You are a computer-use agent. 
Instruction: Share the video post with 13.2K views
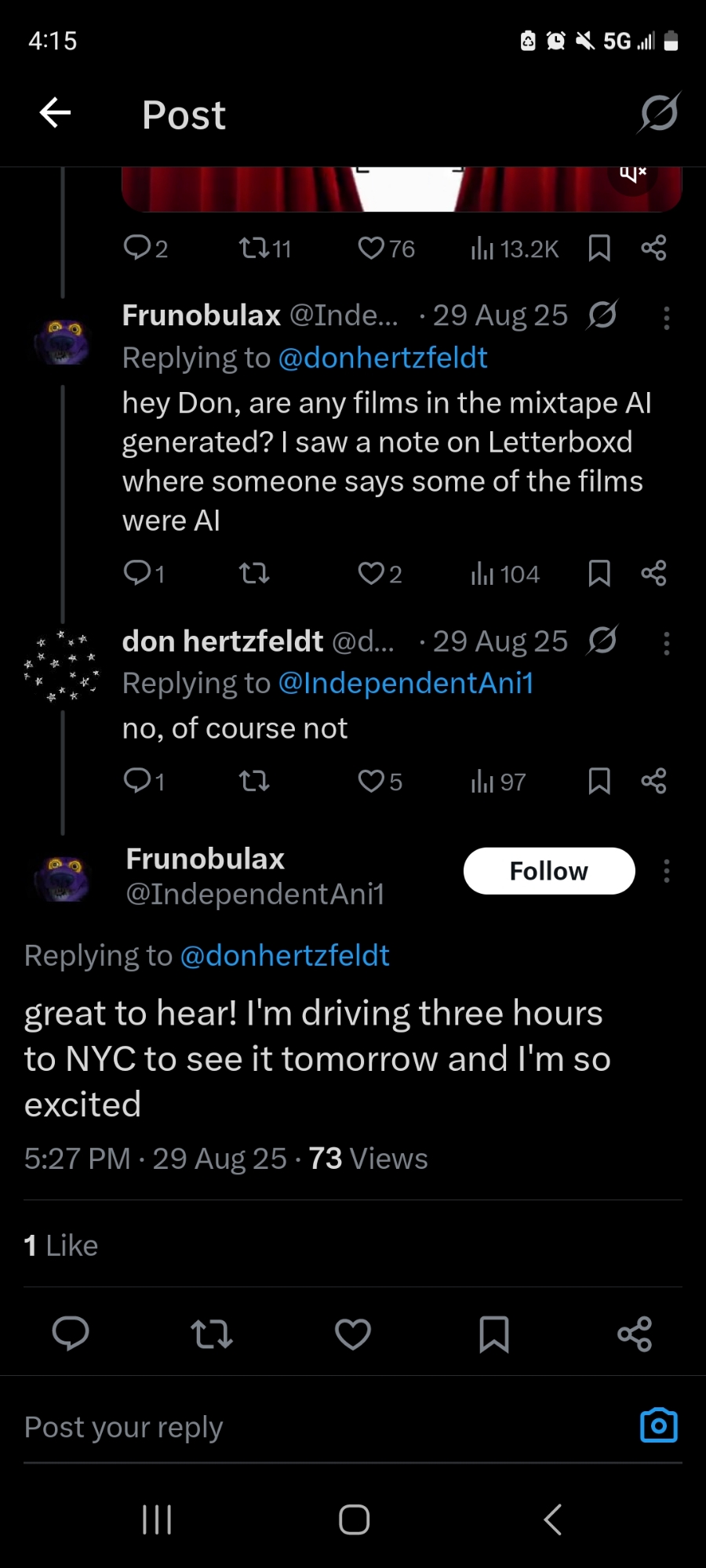click(653, 249)
